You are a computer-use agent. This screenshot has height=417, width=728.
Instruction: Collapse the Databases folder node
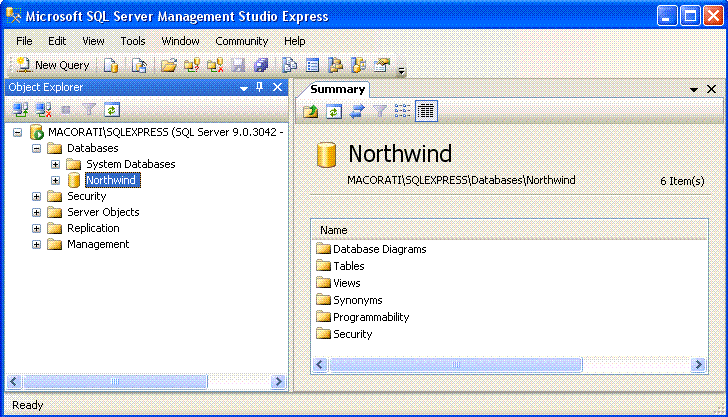click(x=36, y=149)
